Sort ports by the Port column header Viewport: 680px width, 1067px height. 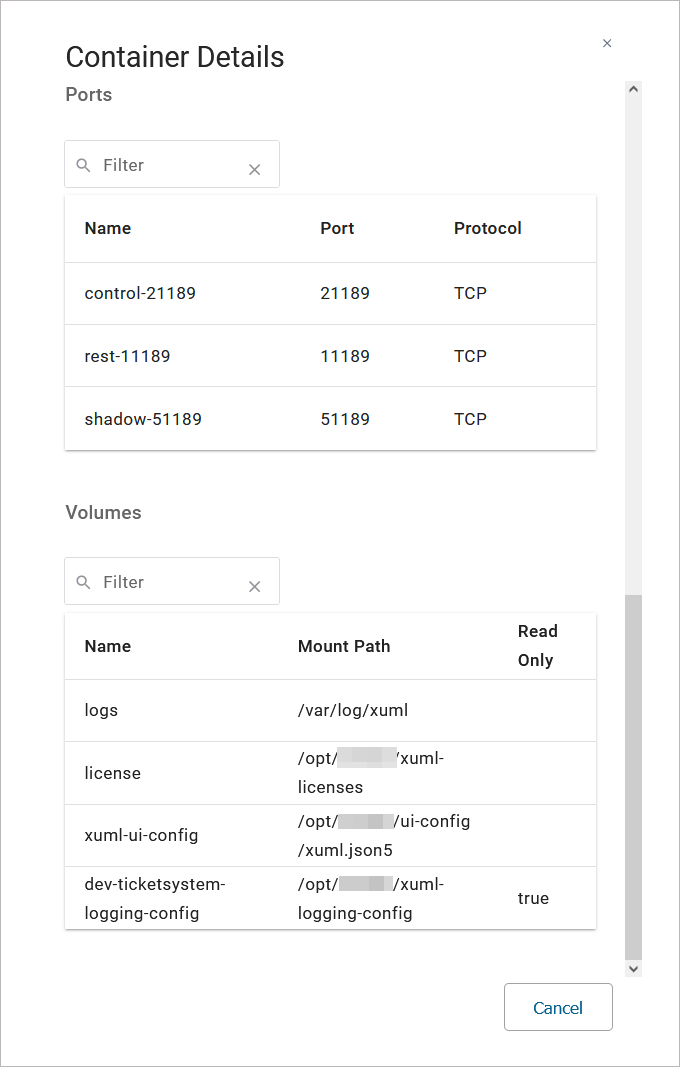point(337,228)
